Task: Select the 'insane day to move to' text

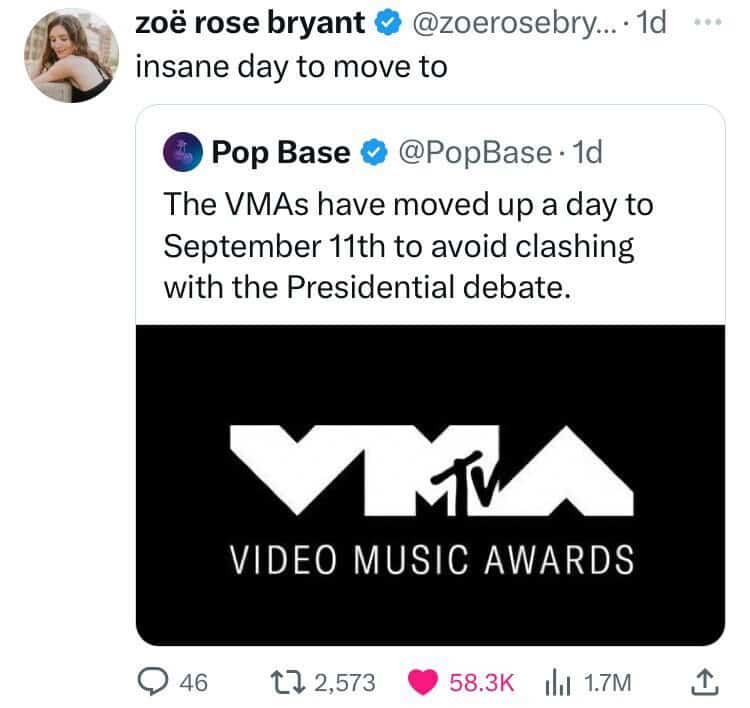Action: 291,66
